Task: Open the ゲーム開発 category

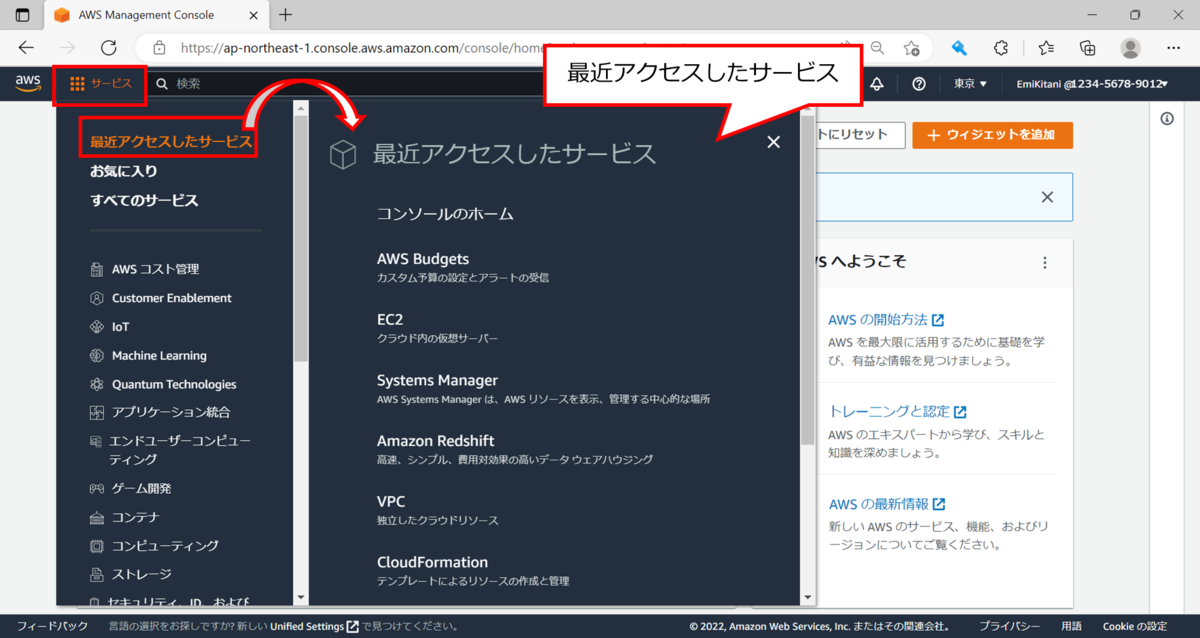Action: (x=141, y=489)
